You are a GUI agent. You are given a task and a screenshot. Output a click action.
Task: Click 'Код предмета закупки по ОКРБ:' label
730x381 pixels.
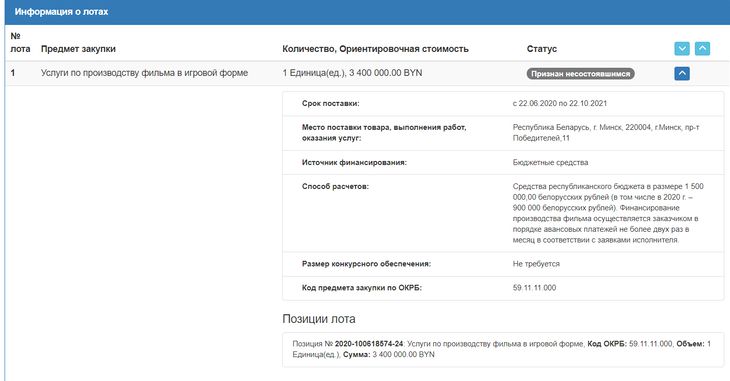362,288
